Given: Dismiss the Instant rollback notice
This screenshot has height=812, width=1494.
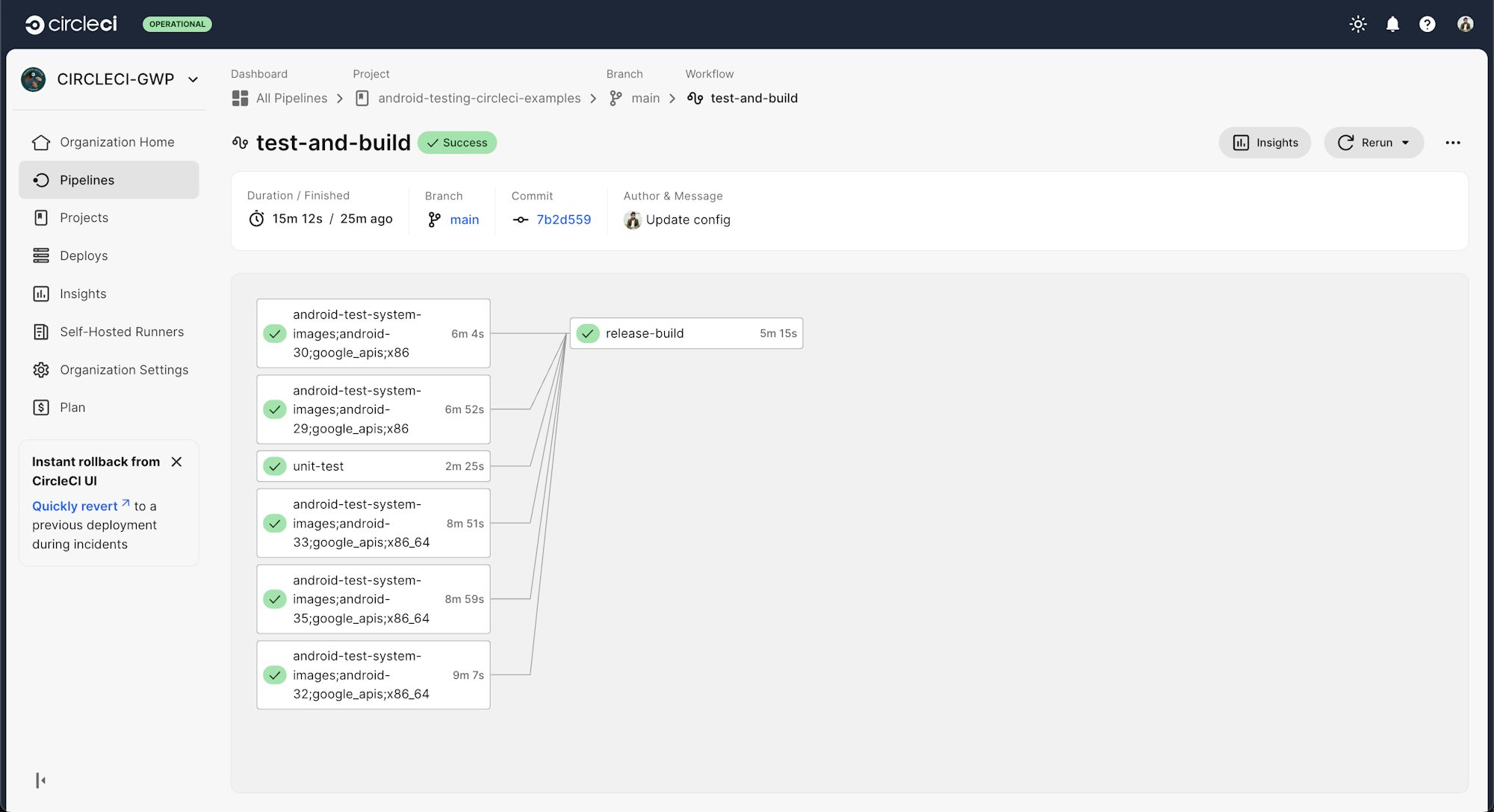Looking at the screenshot, I should point(177,462).
